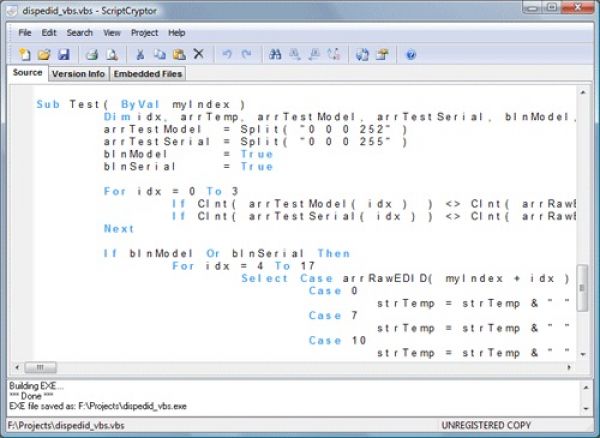This screenshot has width=600, height=438.
Task: Click the horizontal scrollbar thumb
Action: tap(41, 367)
